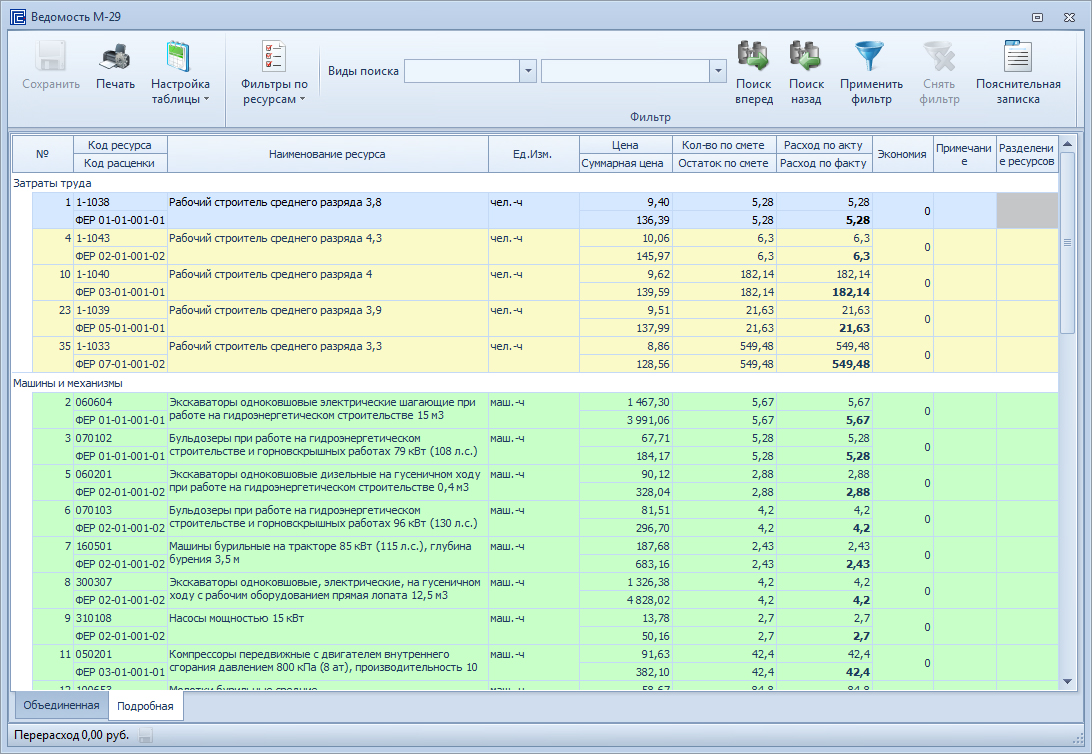Click the Save floppy disk icon
The image size is (1092, 754).
click(x=51, y=56)
